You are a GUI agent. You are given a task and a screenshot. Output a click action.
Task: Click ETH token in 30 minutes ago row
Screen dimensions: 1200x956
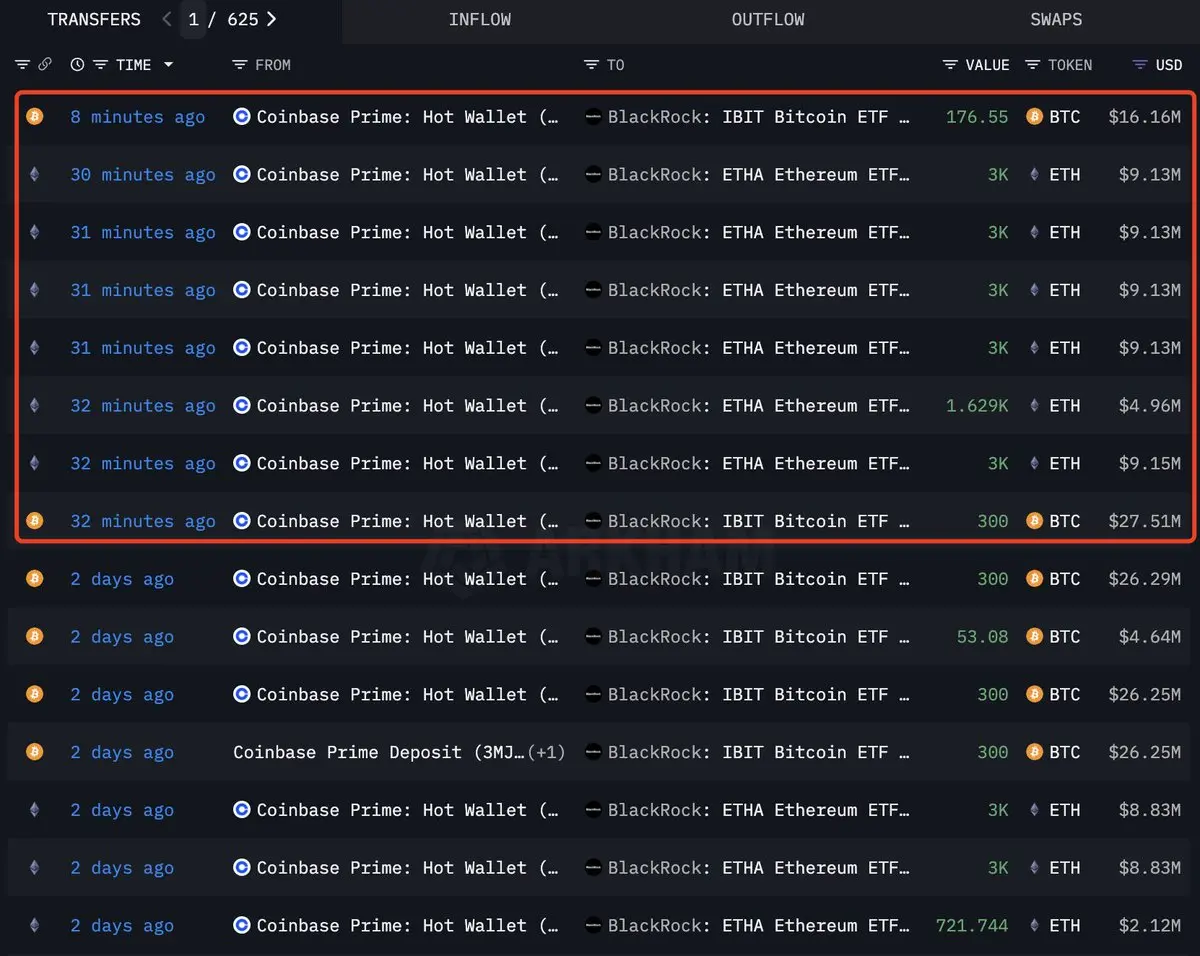pos(1053,175)
